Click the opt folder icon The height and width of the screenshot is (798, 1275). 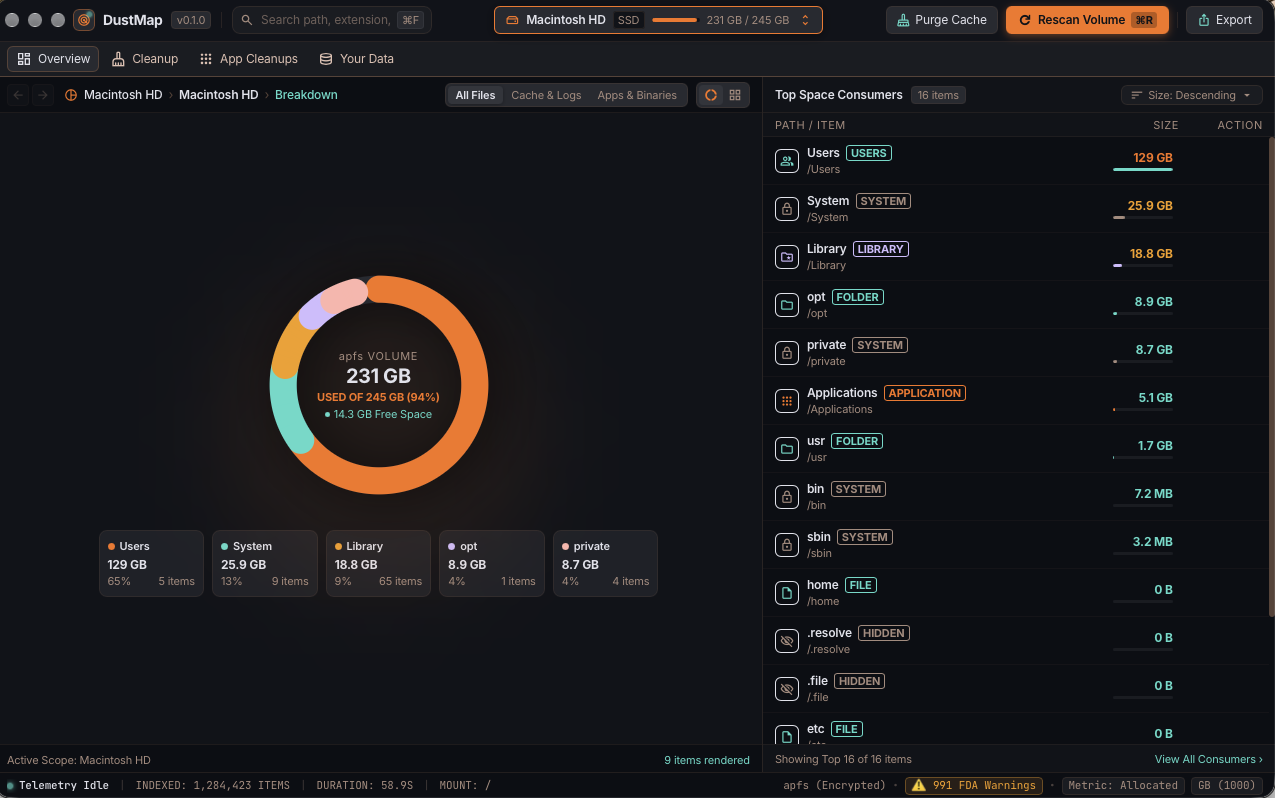pyautogui.click(x=787, y=305)
